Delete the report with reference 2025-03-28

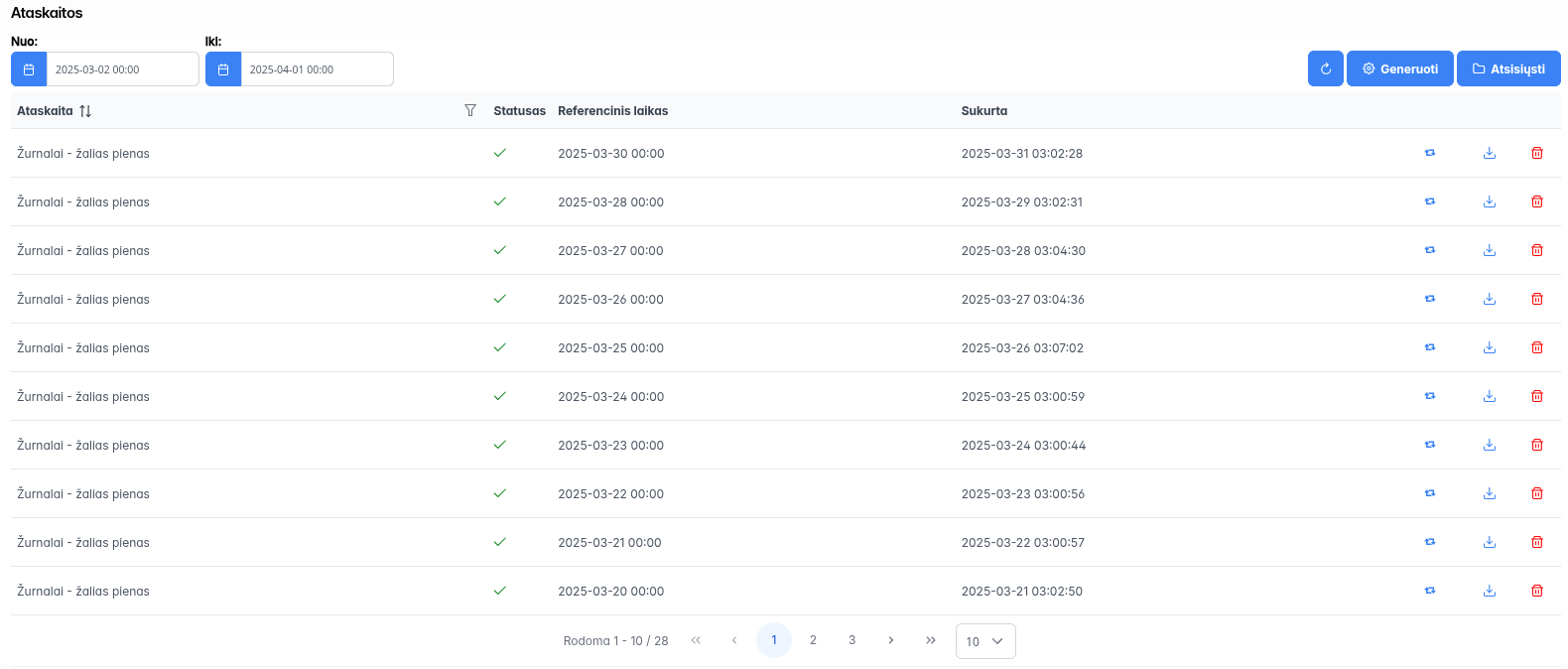pos(1536,201)
